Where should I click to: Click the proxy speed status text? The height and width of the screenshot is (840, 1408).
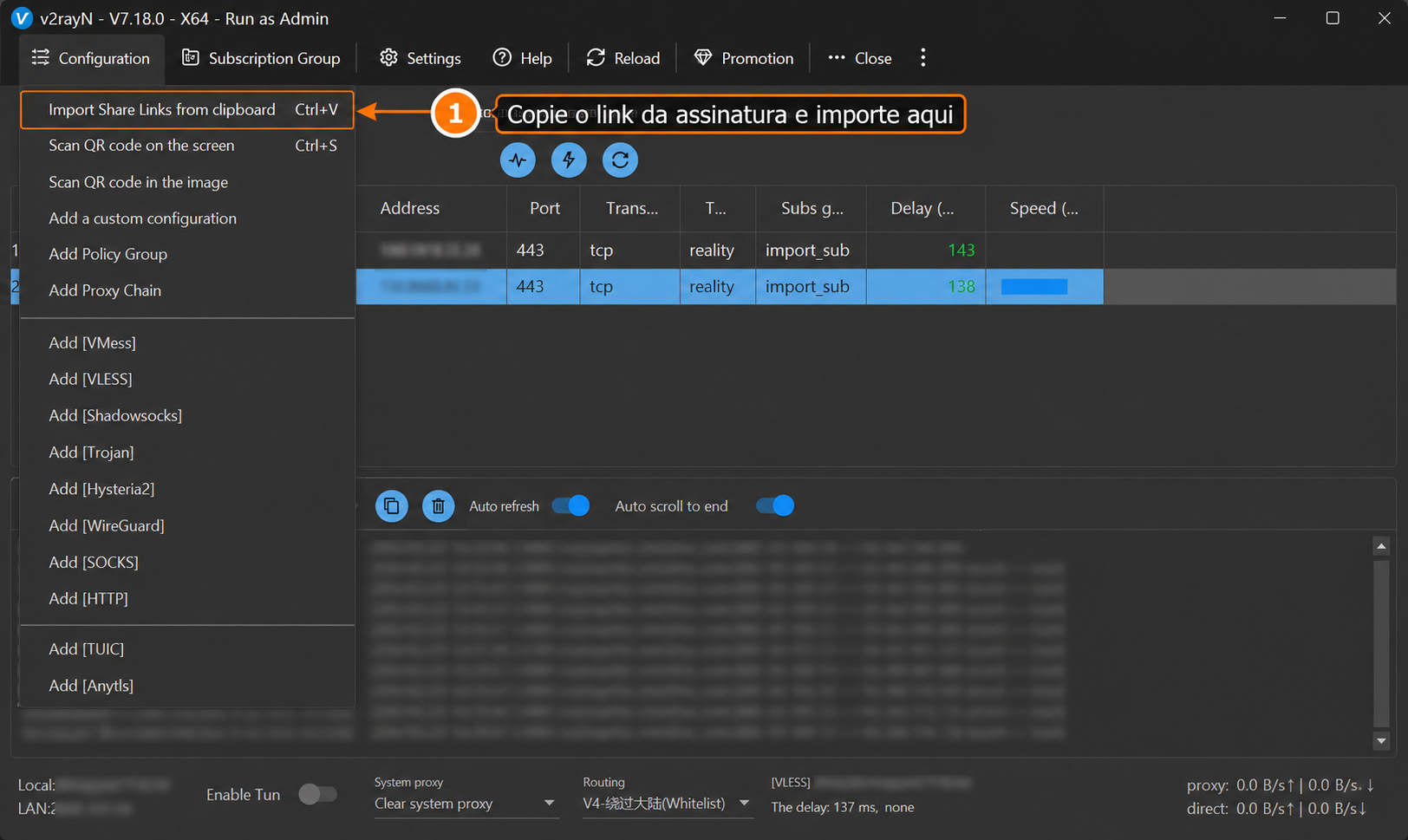[1281, 785]
